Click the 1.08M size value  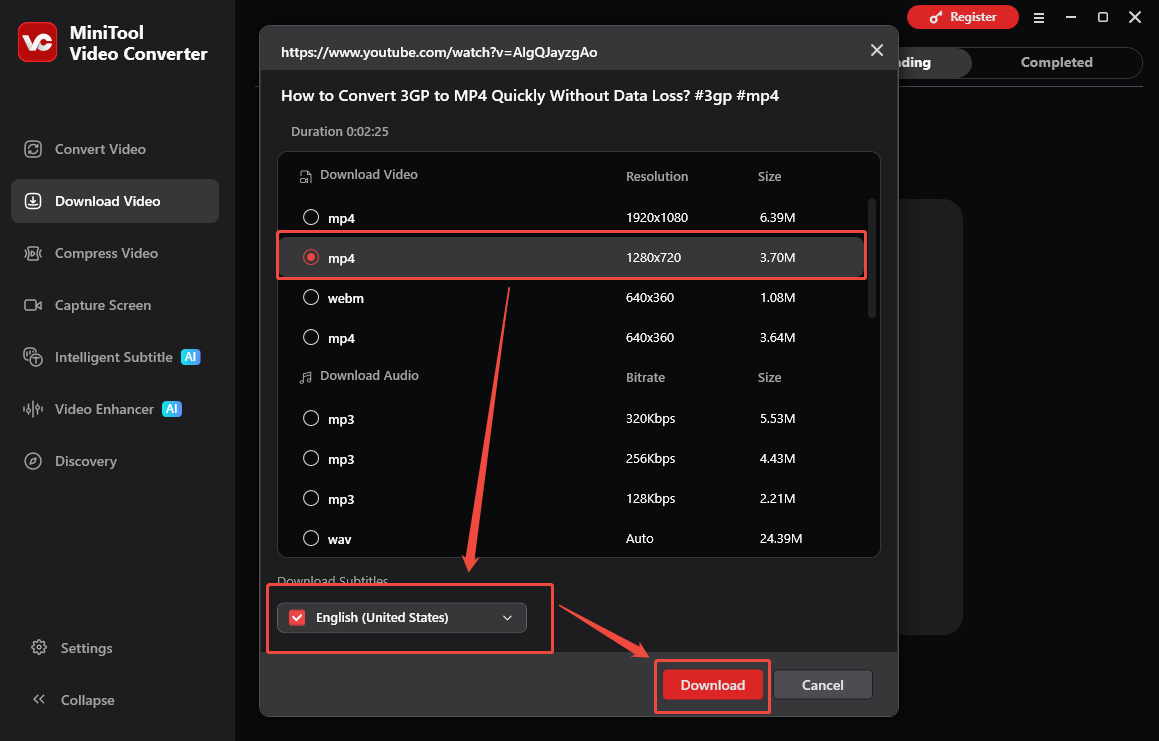[x=778, y=297]
